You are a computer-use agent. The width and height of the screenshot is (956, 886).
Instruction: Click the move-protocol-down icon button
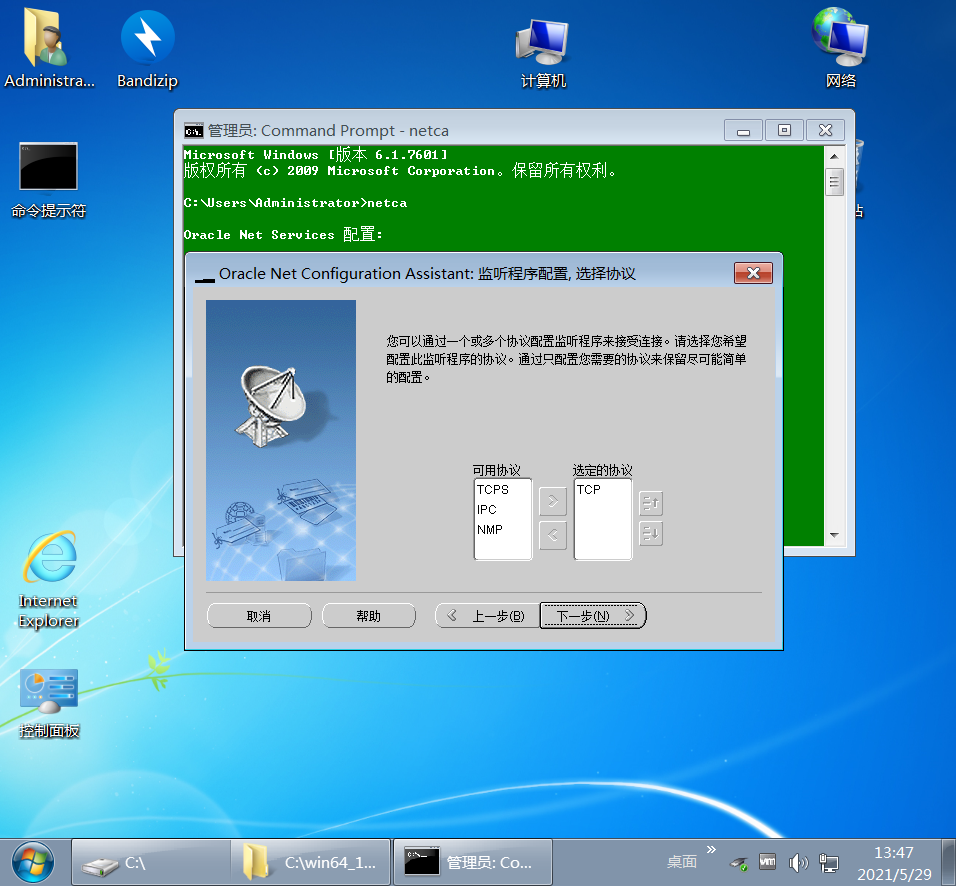[650, 535]
